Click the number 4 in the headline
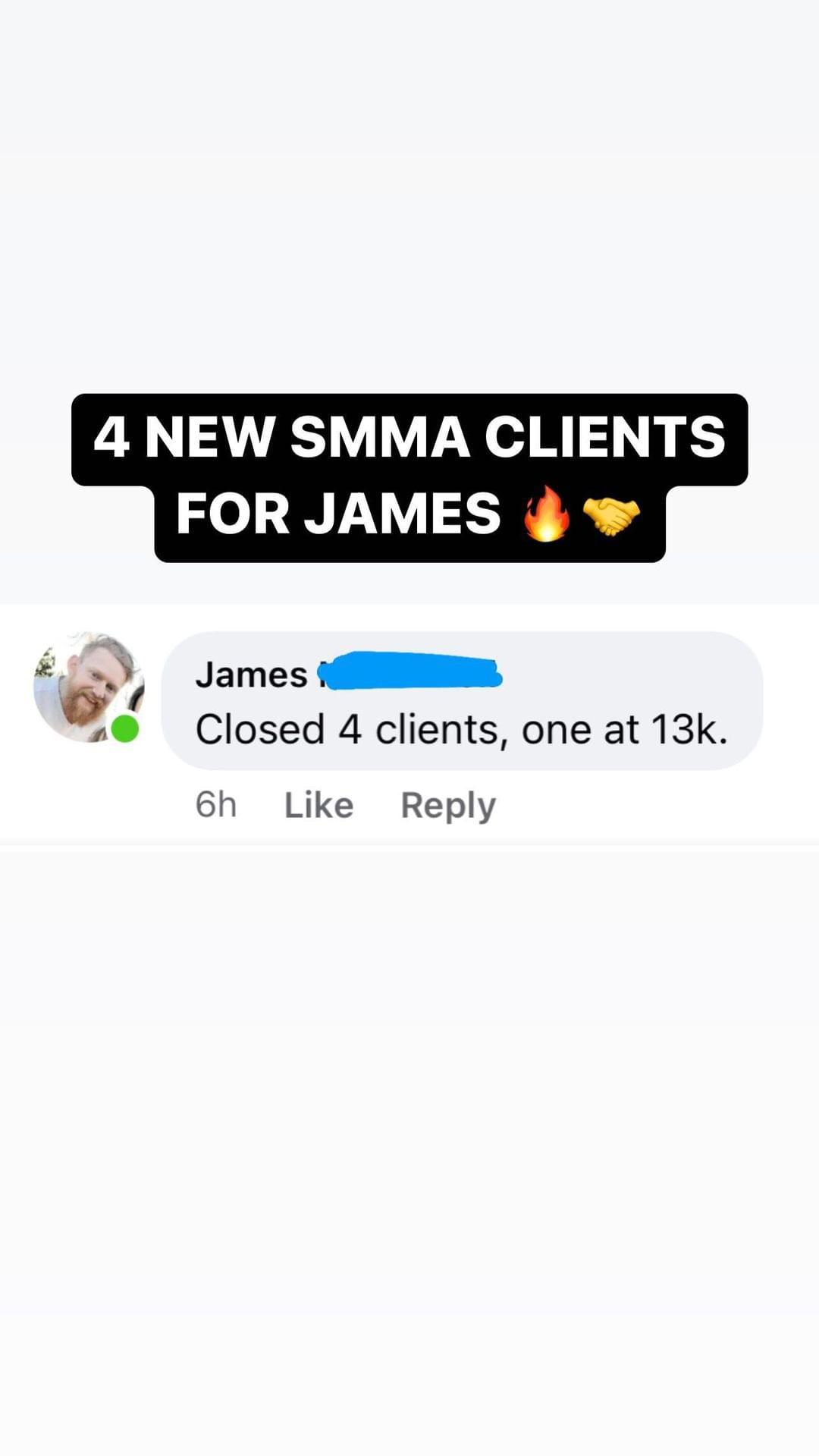This screenshot has height=1456, width=819. coord(111,438)
